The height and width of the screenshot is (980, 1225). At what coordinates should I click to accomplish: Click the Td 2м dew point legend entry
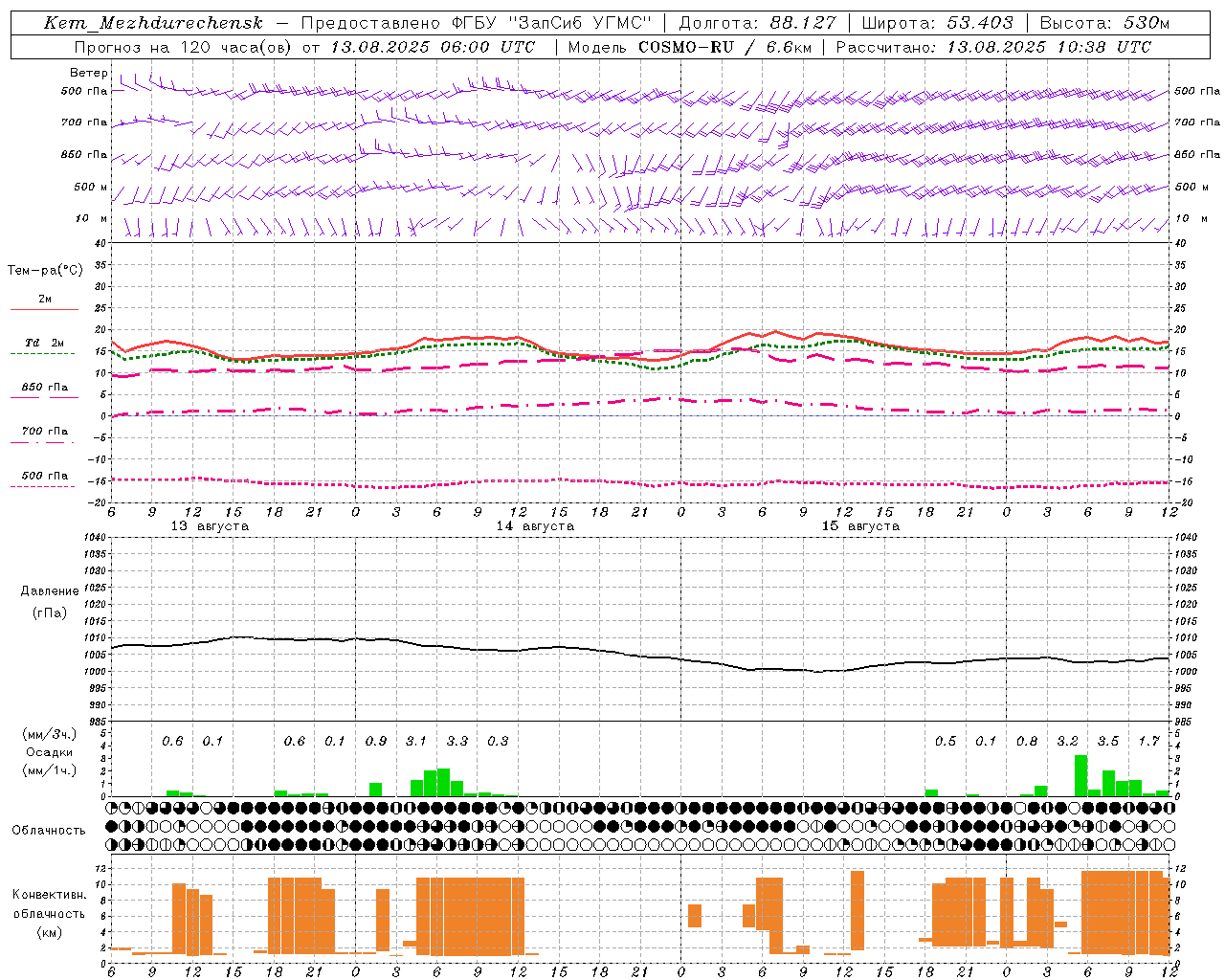(x=45, y=343)
